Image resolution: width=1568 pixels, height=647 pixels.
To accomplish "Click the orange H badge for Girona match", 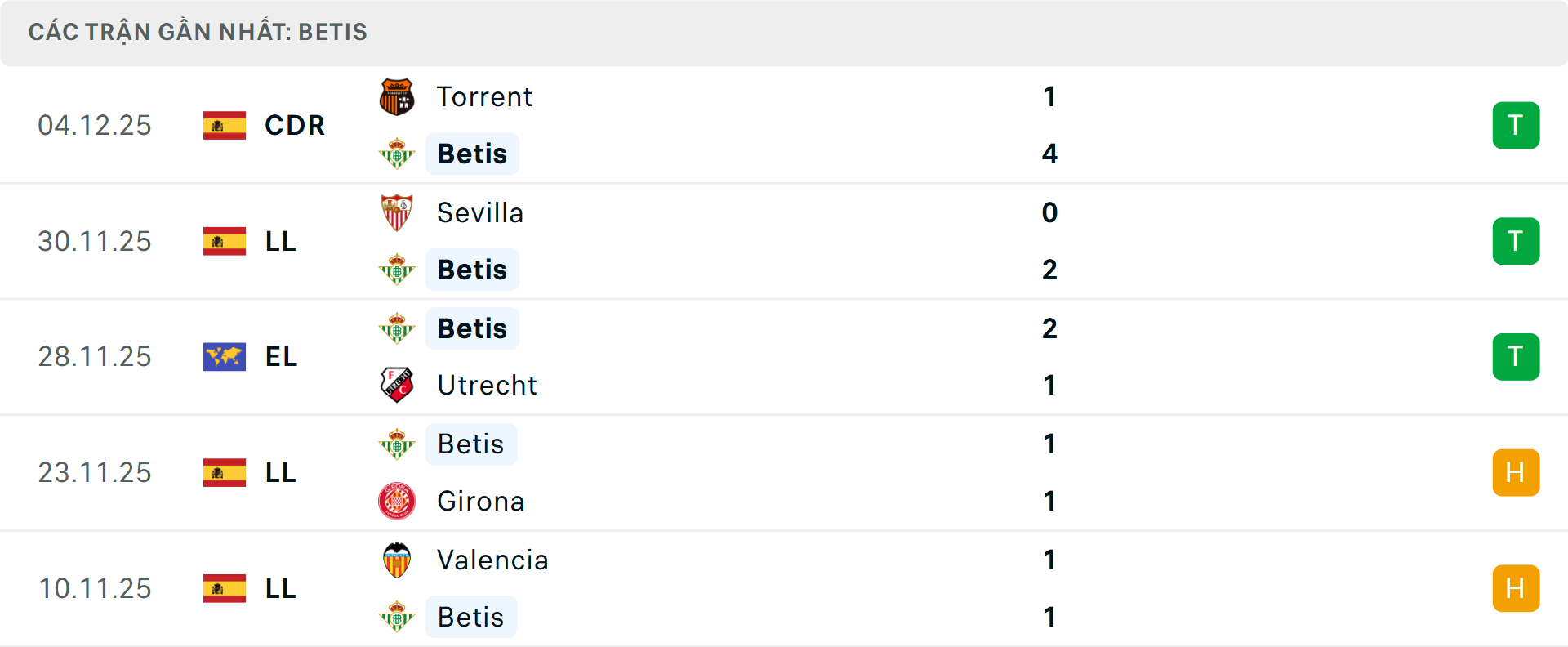I will 1516,473.
